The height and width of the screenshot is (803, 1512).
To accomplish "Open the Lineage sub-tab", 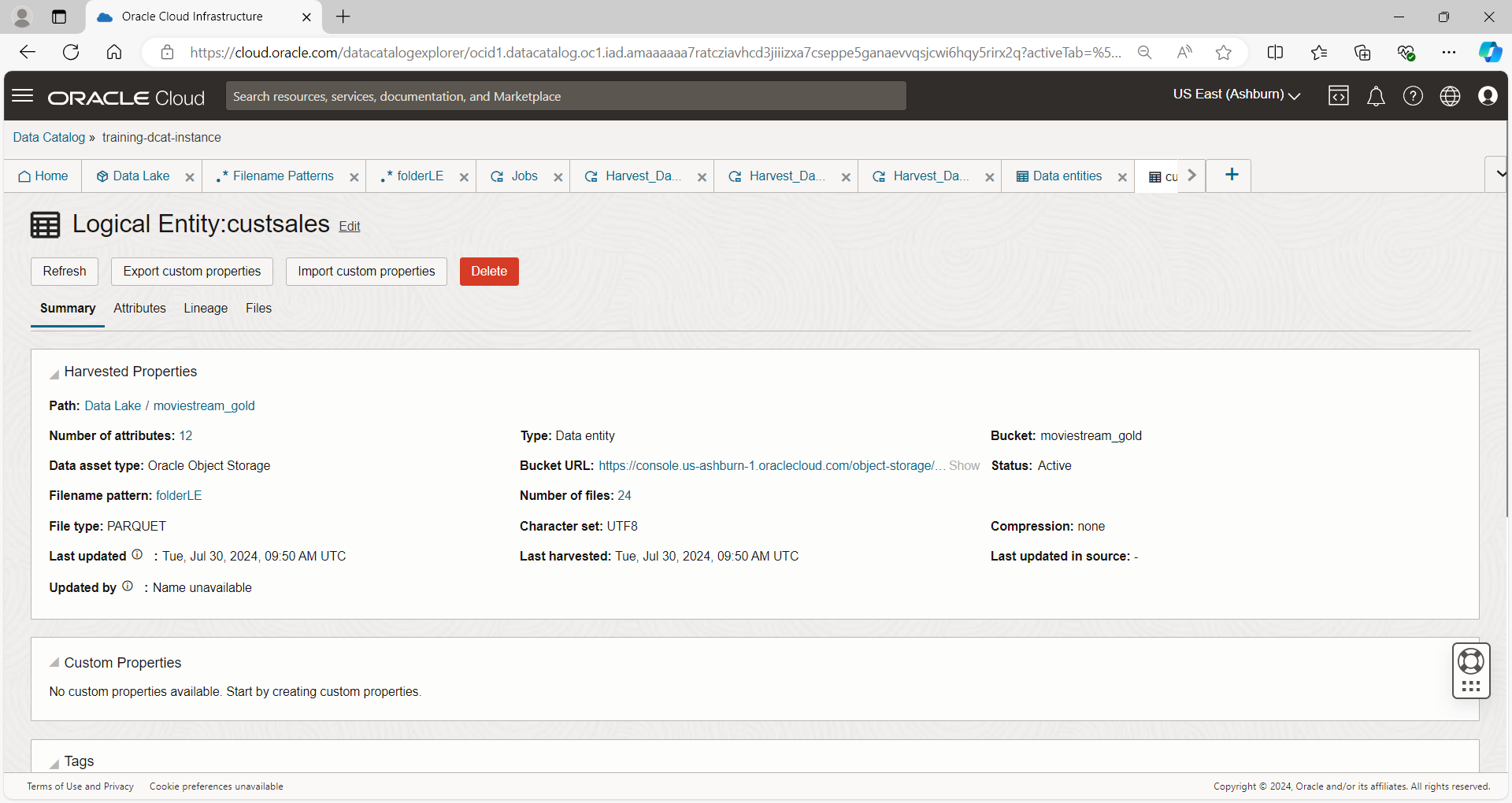I will tap(206, 309).
